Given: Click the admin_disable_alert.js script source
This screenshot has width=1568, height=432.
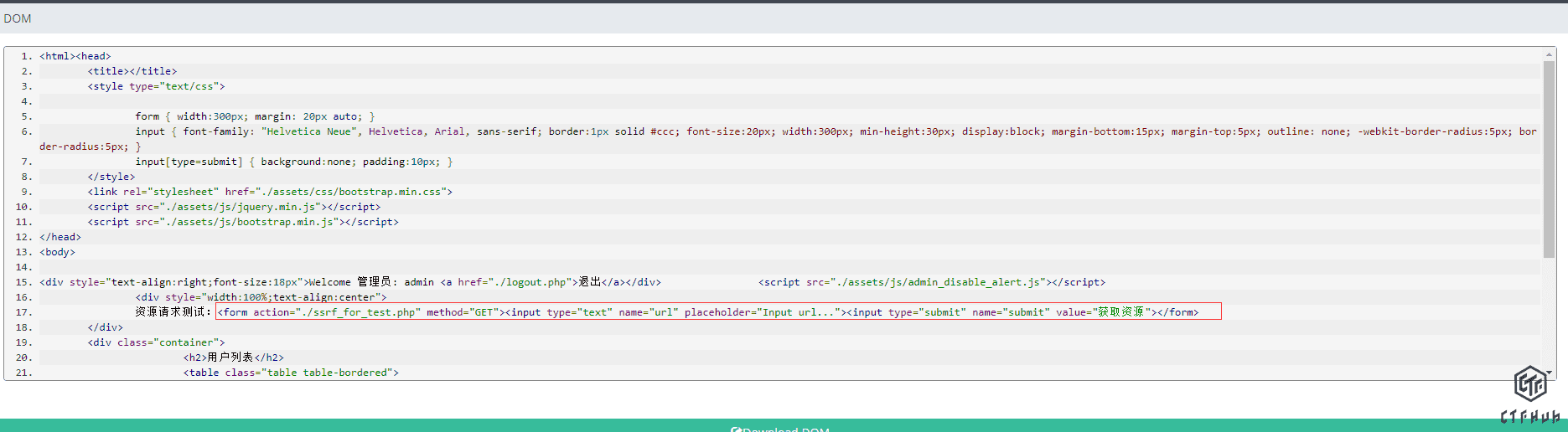Looking at the screenshot, I should coord(941,282).
